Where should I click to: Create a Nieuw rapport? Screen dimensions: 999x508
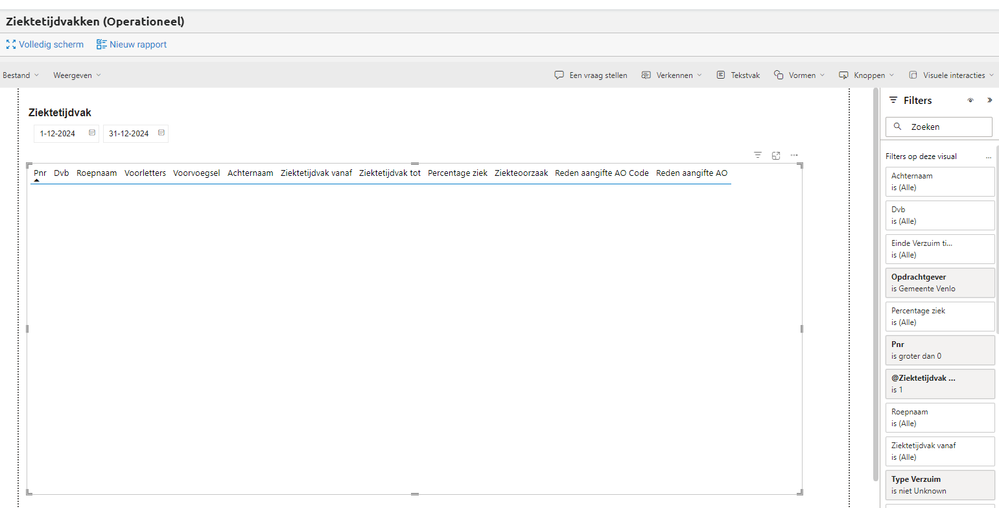(x=131, y=45)
